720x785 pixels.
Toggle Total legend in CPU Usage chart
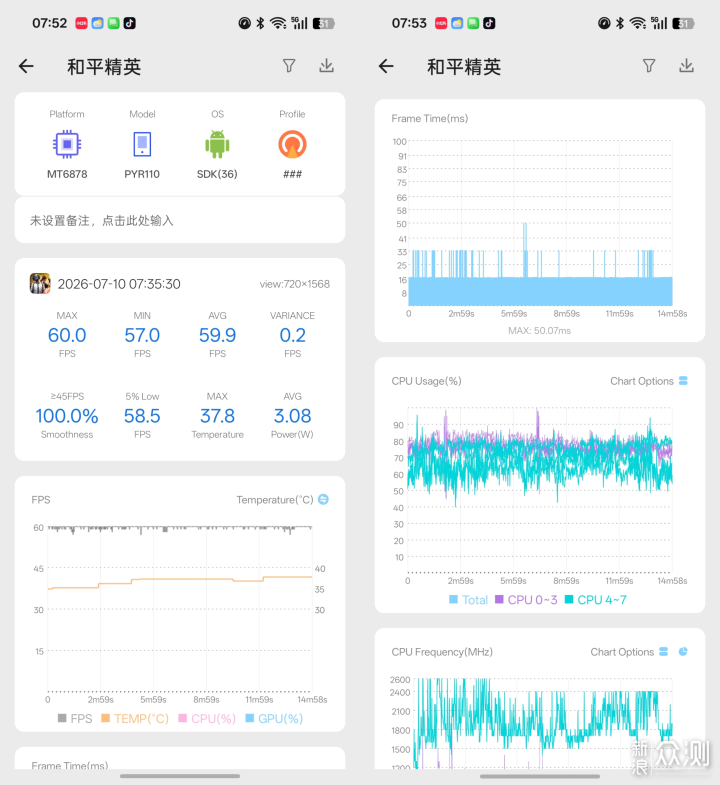pos(469,599)
